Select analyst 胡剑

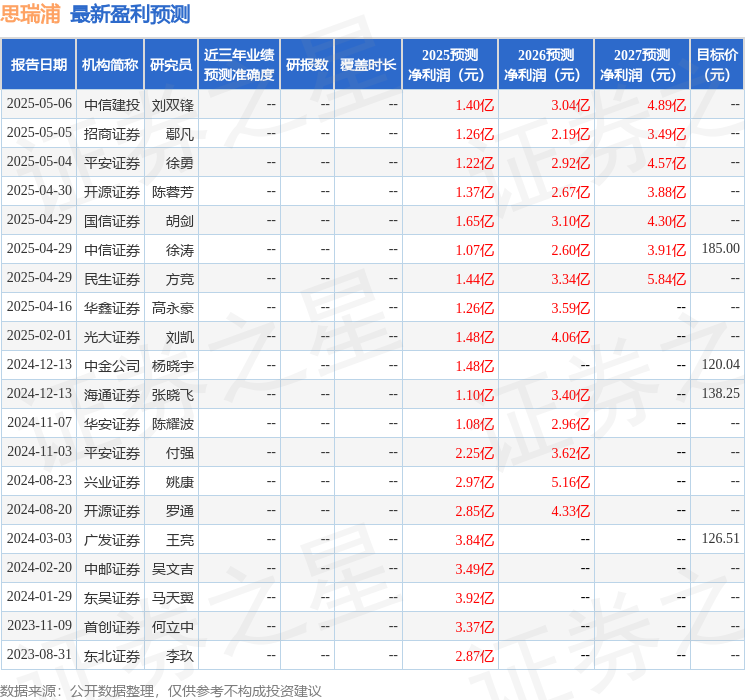coord(180,221)
